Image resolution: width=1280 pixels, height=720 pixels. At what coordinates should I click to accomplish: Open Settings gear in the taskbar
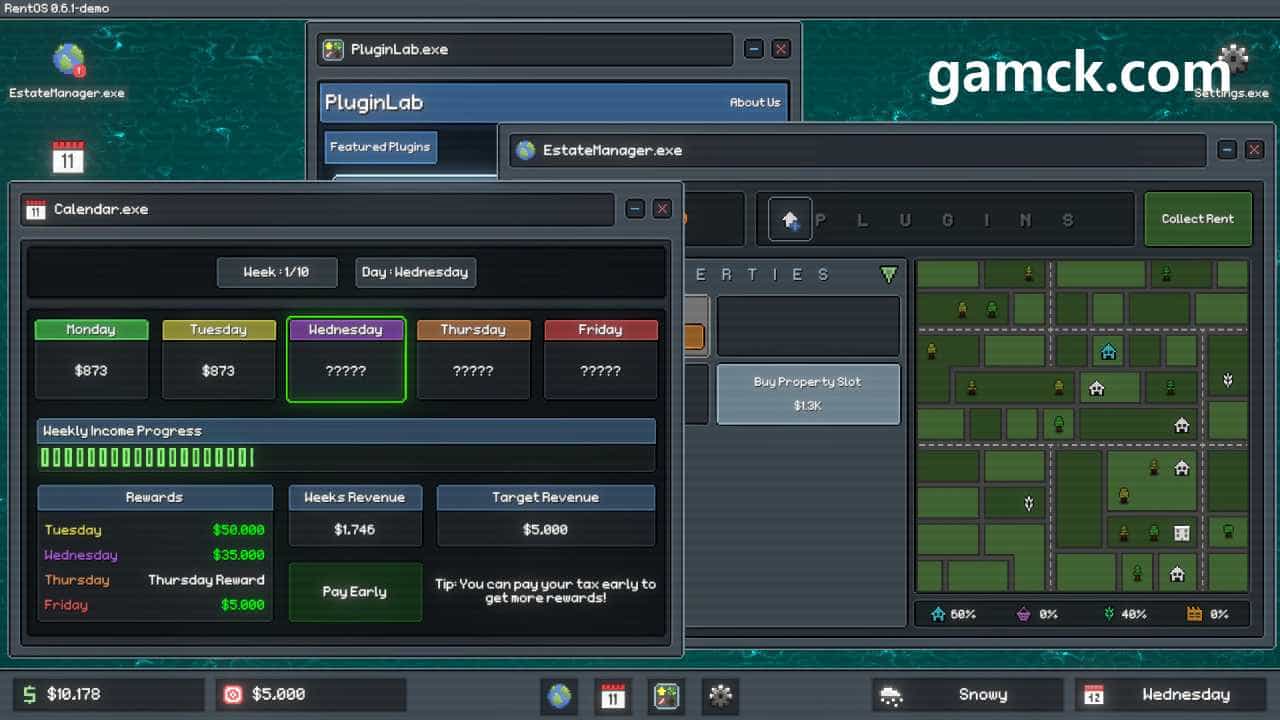pyautogui.click(x=720, y=695)
